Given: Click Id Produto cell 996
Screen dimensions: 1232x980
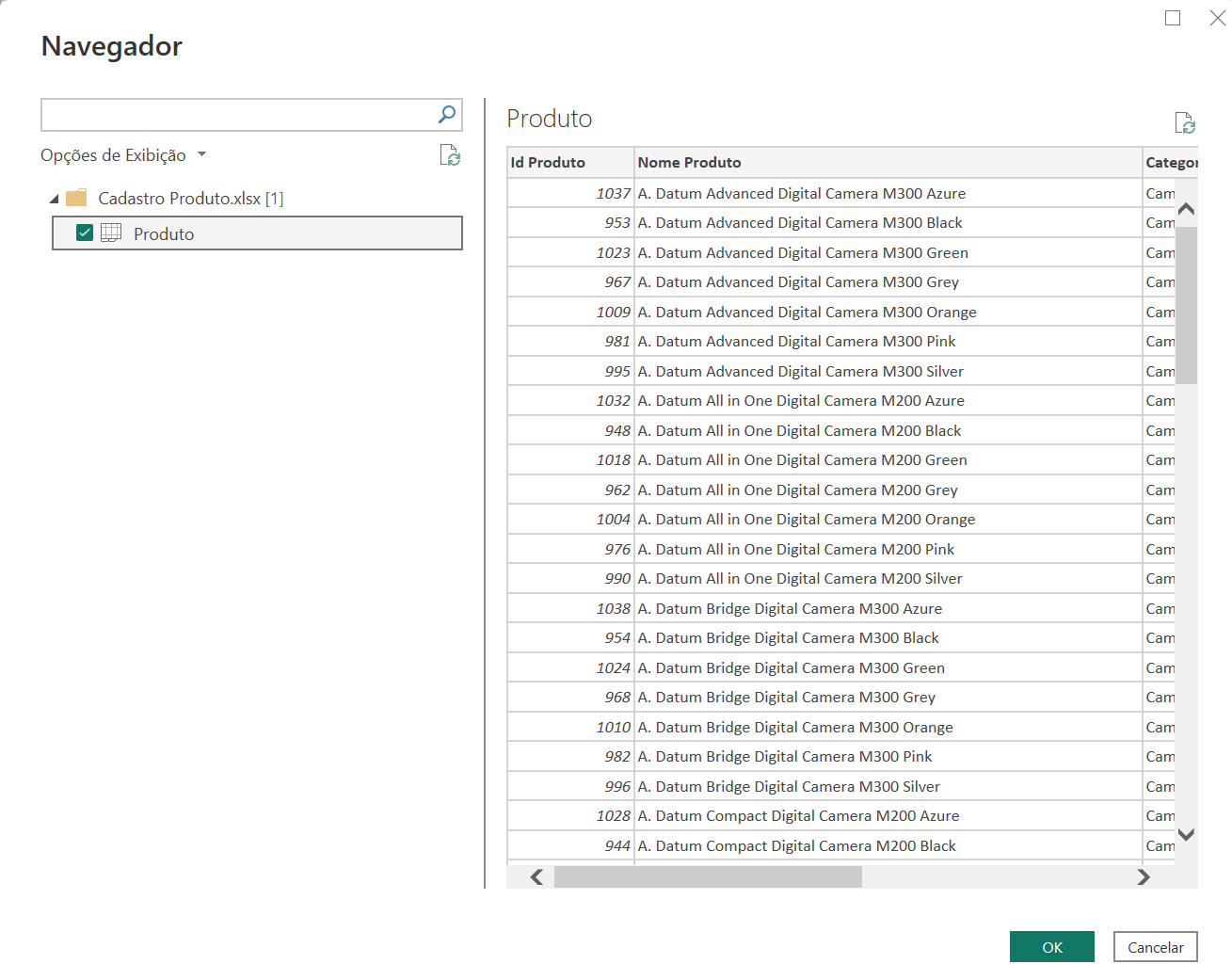Looking at the screenshot, I should click(570, 786).
